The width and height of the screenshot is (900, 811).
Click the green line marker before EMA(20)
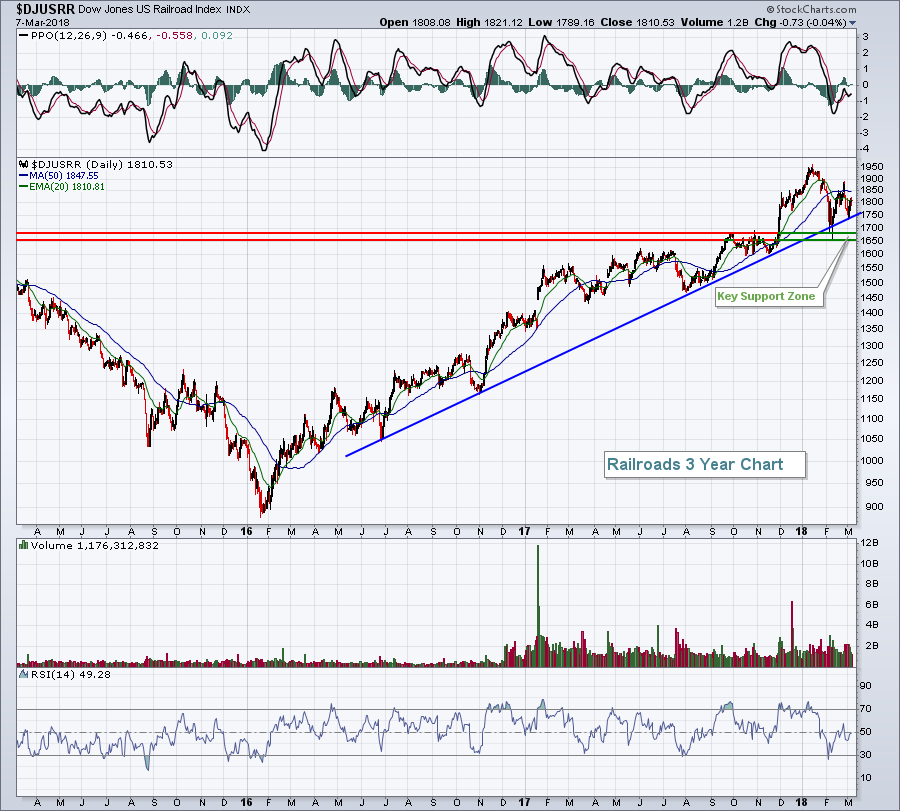(24, 187)
